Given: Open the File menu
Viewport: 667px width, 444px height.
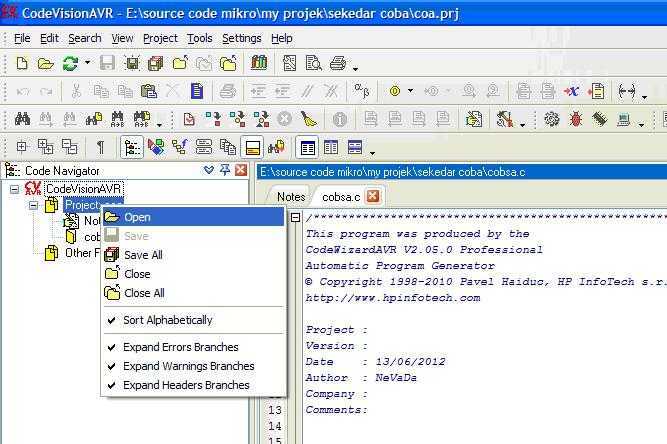Looking at the screenshot, I should point(22,38).
